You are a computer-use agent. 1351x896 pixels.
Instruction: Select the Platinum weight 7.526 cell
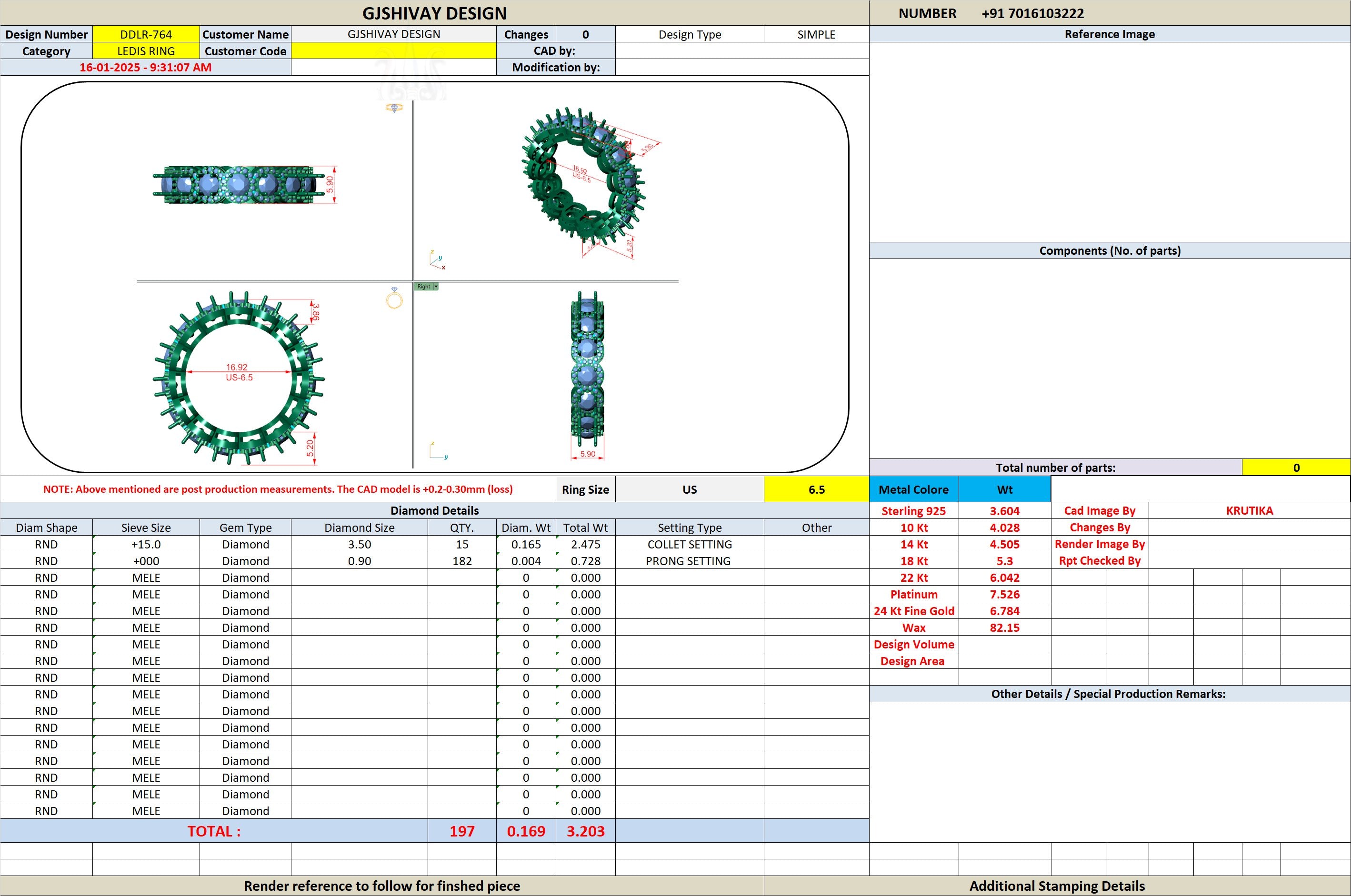click(1005, 595)
